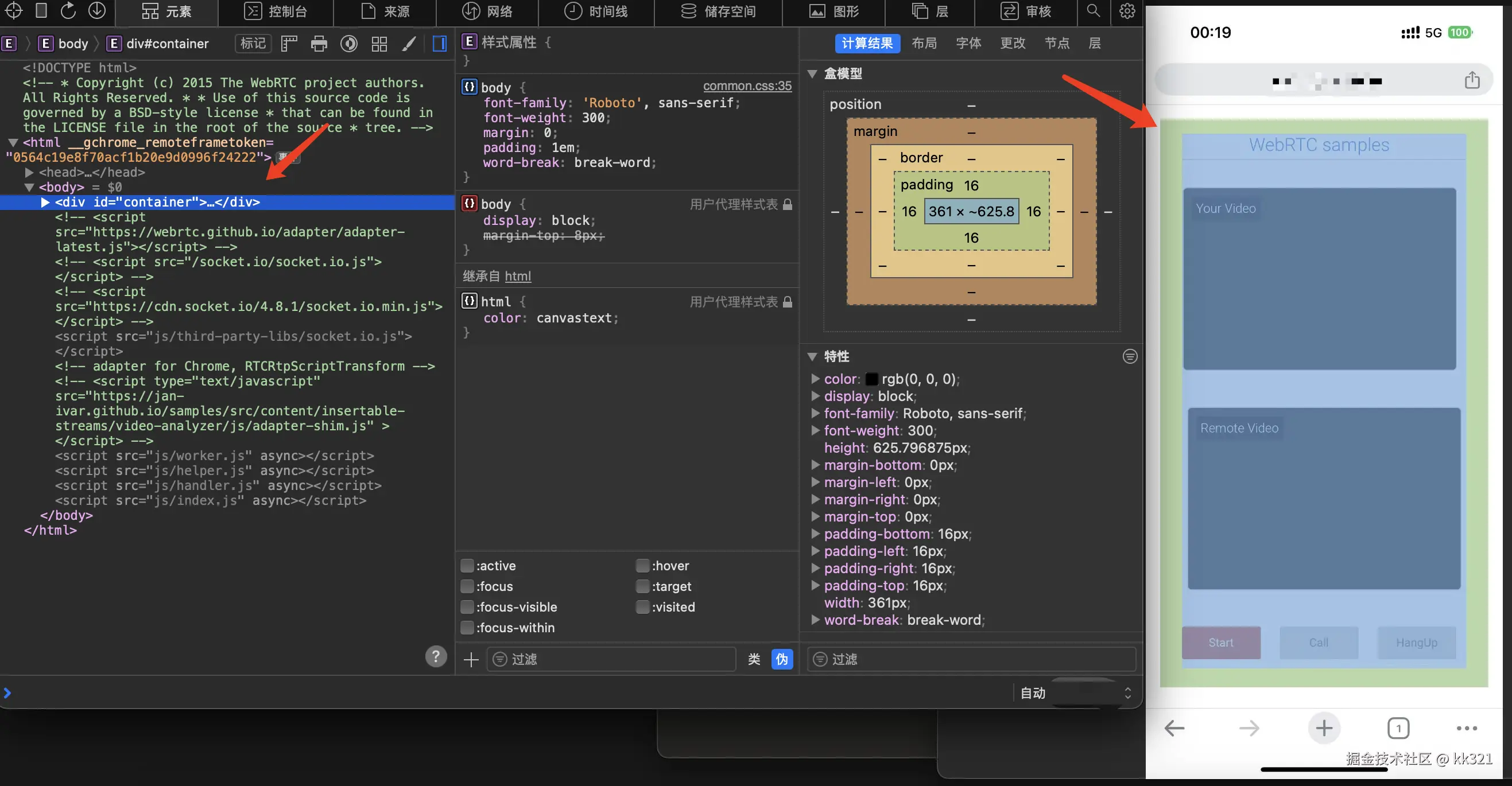Viewport: 1512px width, 786px height.
Task: Click filter options icon beside 特性
Action: [1130, 356]
